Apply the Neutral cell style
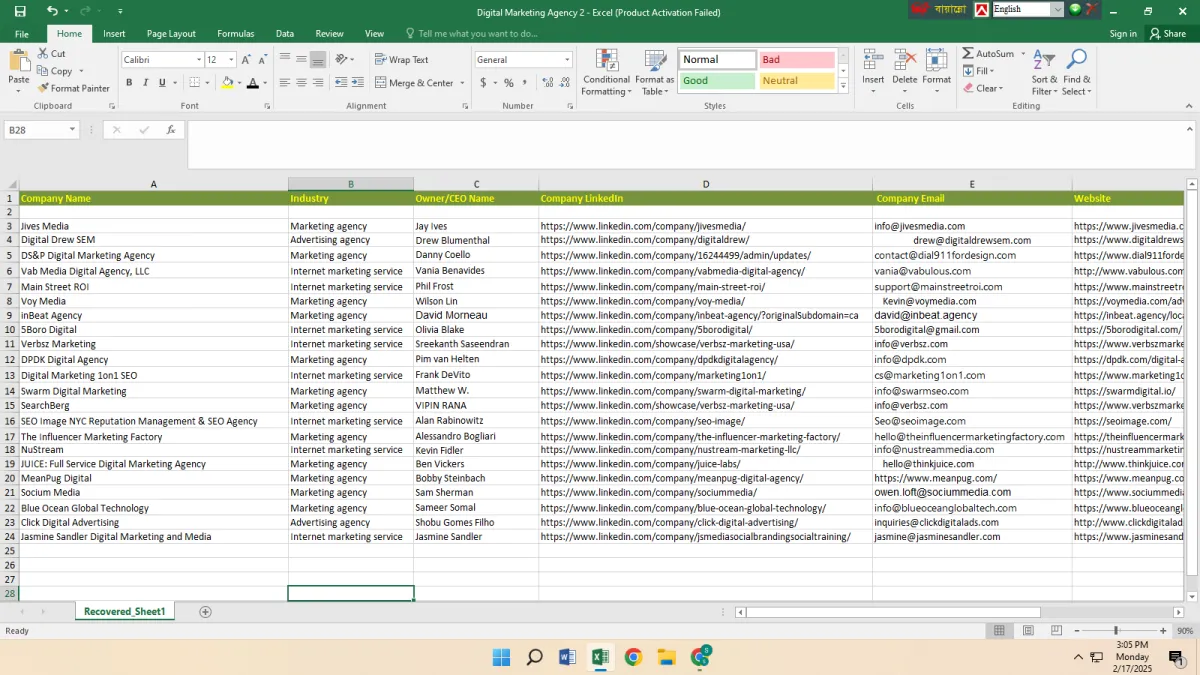1200x675 pixels. (796, 81)
